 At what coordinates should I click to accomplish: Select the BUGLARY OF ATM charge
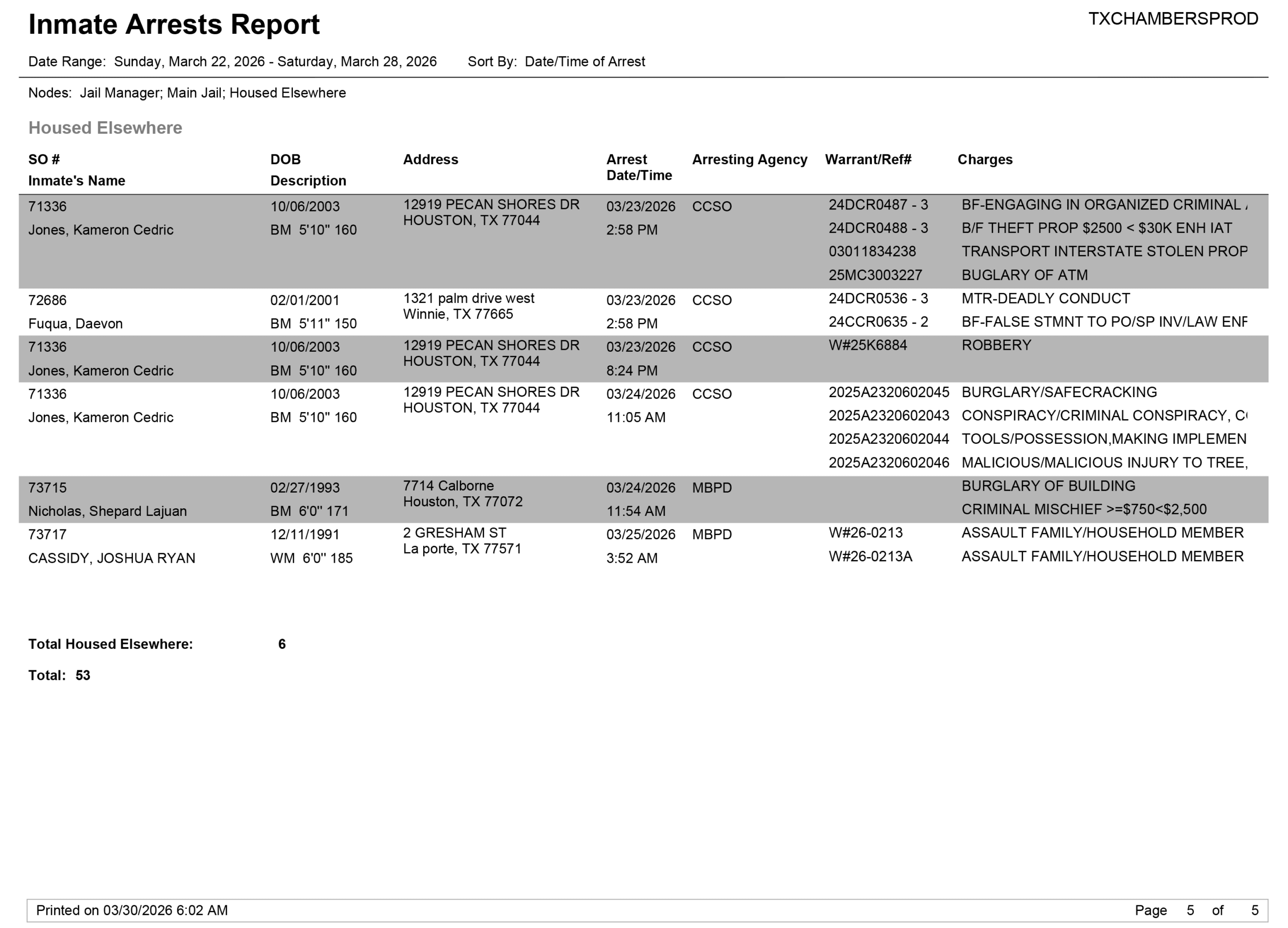[x=1024, y=275]
